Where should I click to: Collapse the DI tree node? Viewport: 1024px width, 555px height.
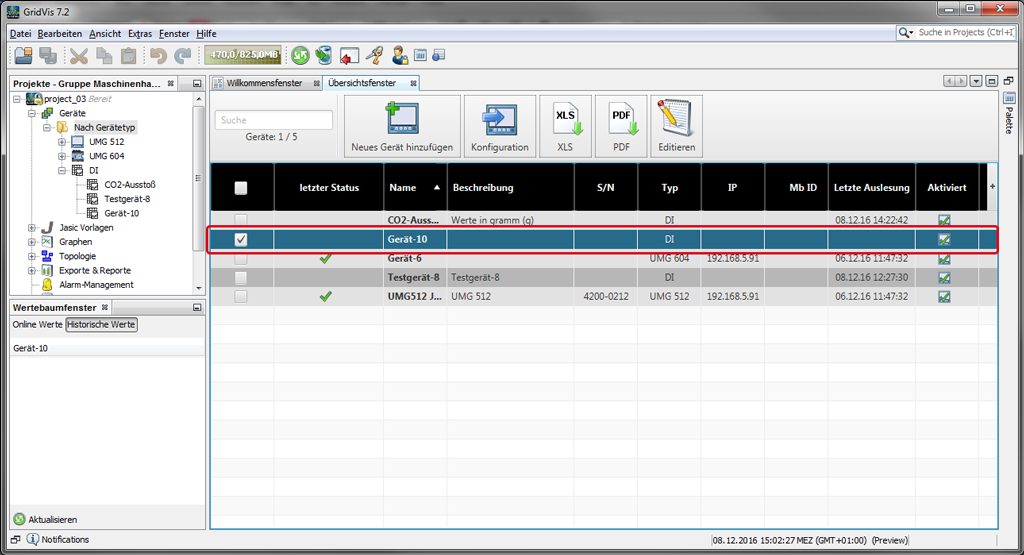62,171
